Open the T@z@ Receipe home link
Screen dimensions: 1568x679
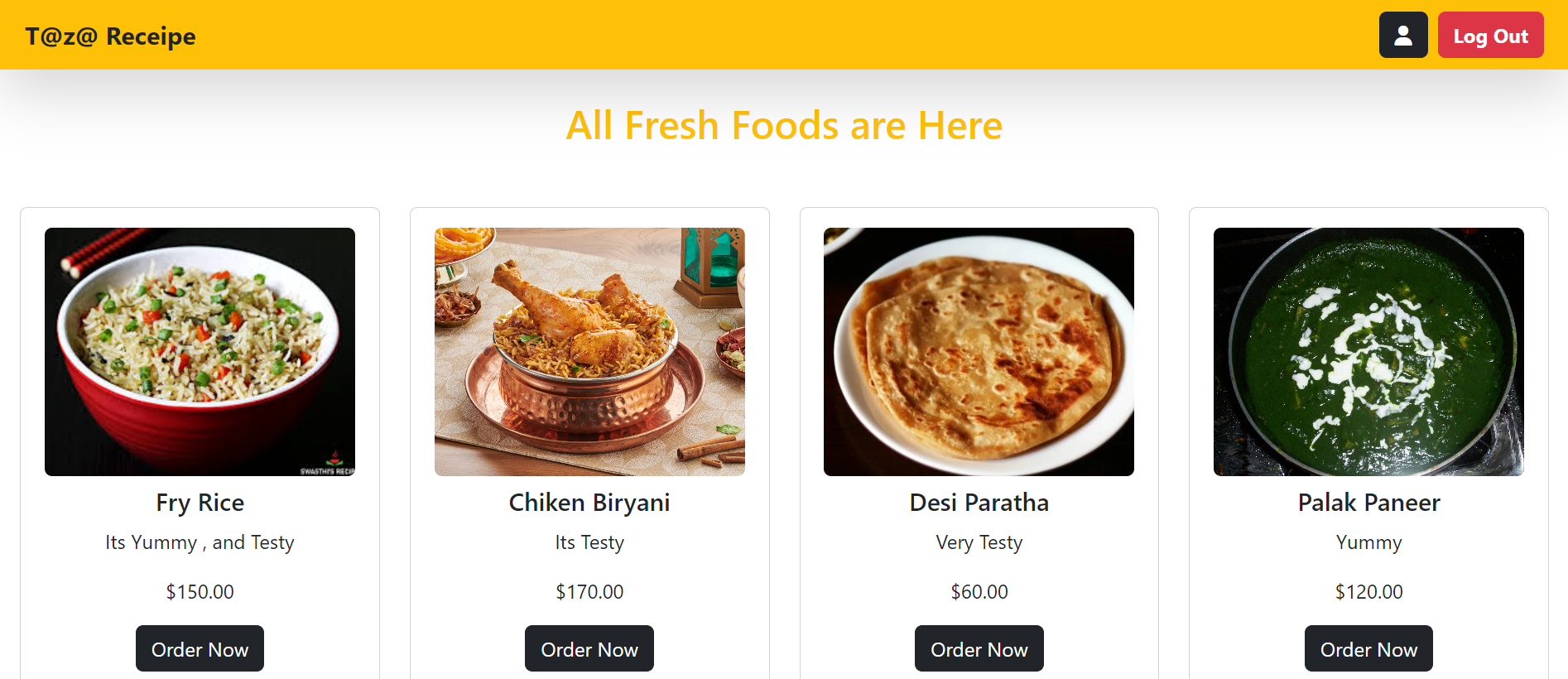(110, 36)
